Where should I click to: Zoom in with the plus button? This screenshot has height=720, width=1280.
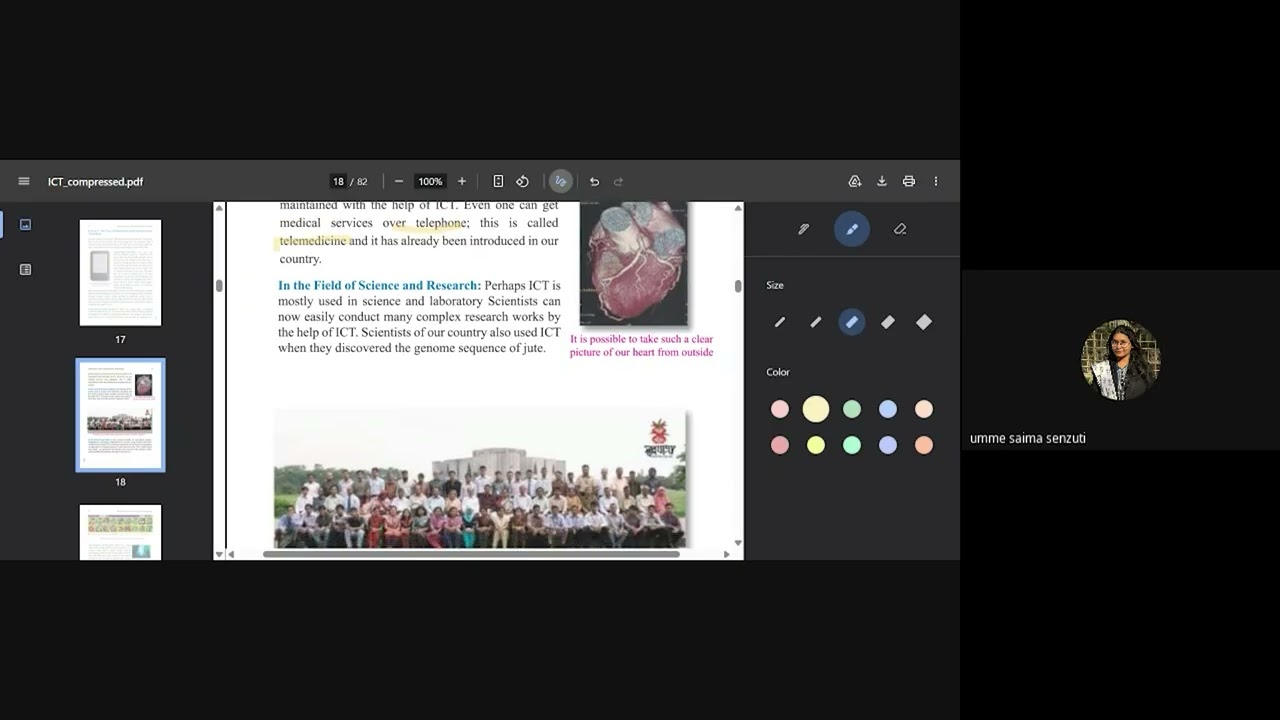pos(462,181)
